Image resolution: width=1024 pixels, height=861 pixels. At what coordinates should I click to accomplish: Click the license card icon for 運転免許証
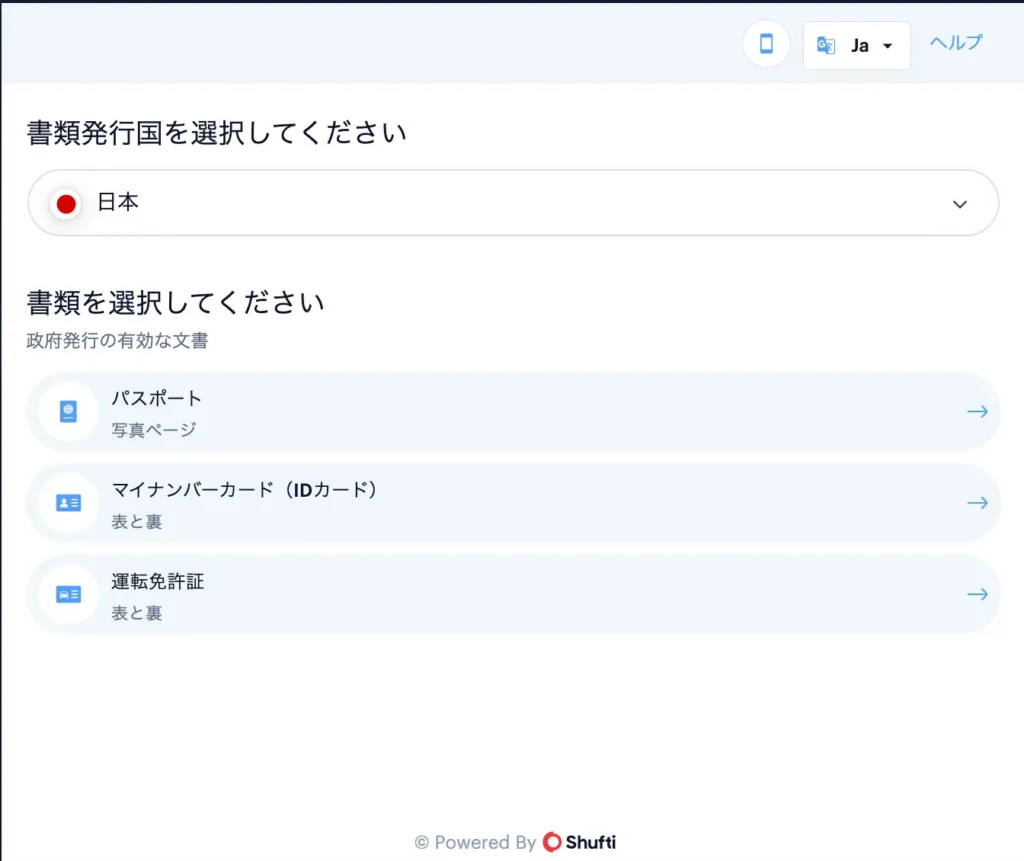pyautogui.click(x=66, y=593)
